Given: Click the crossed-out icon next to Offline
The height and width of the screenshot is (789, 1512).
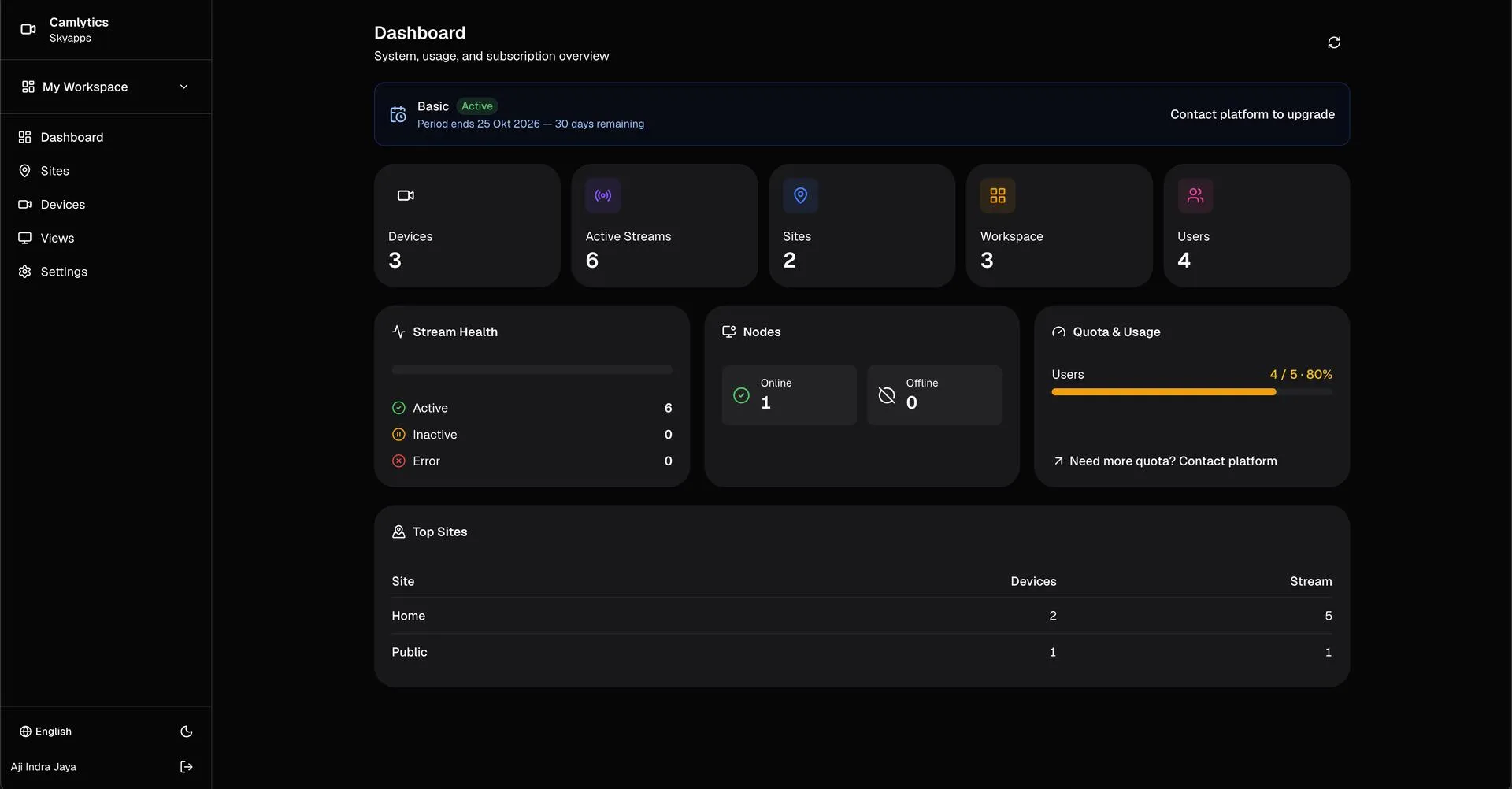Looking at the screenshot, I should tap(887, 395).
